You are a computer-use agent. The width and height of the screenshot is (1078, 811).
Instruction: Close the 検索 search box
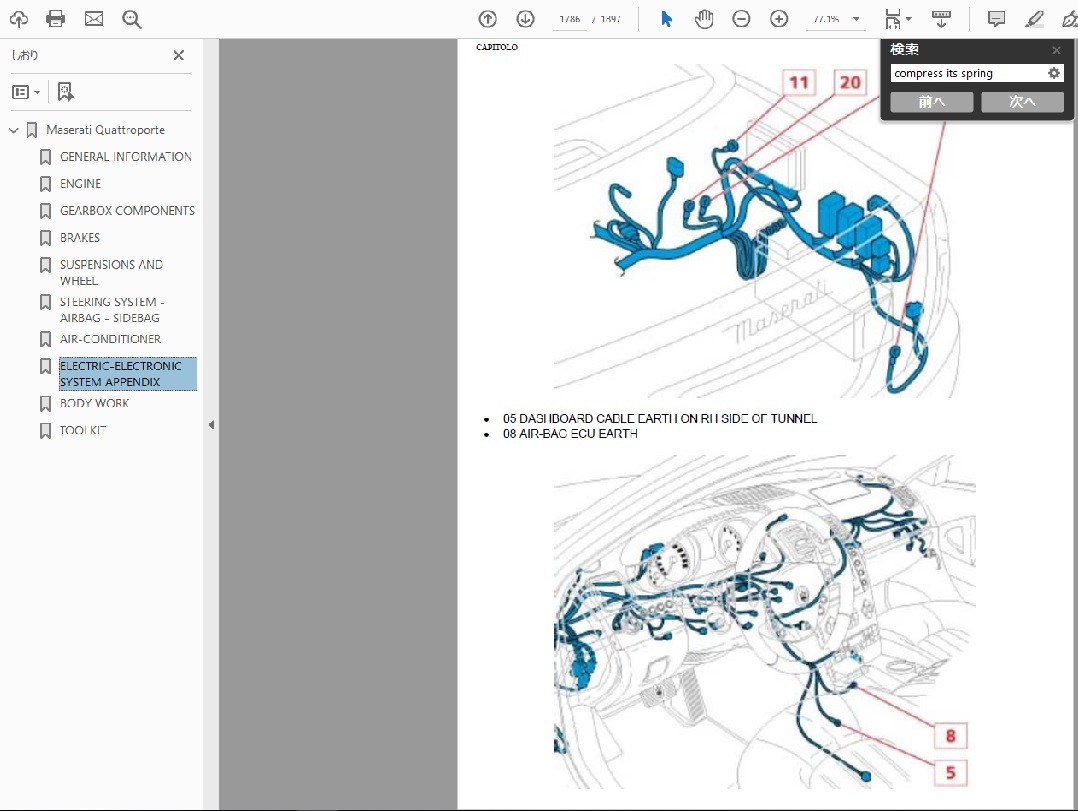[1057, 49]
